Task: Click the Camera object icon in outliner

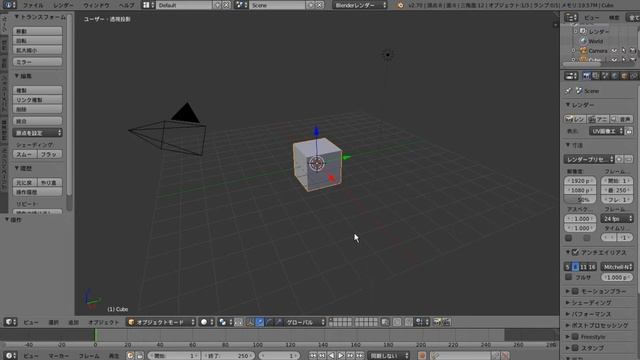Action: pyautogui.click(x=583, y=51)
